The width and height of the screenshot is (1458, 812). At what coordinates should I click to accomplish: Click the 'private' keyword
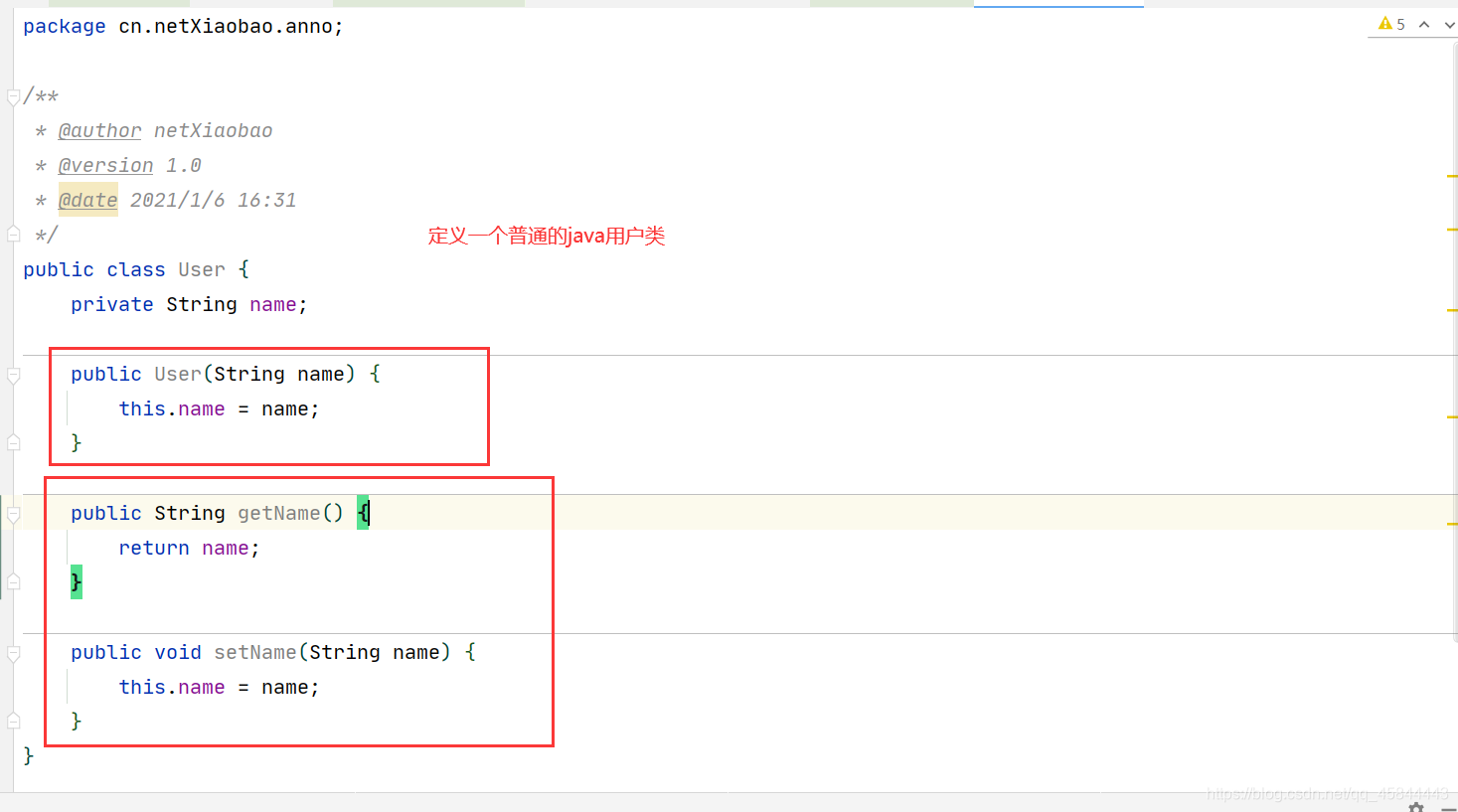click(x=111, y=305)
